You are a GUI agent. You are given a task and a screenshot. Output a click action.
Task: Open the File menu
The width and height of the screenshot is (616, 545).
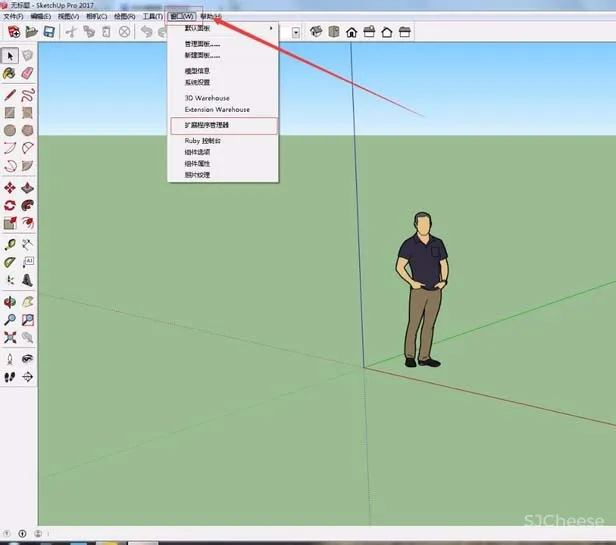click(13, 17)
